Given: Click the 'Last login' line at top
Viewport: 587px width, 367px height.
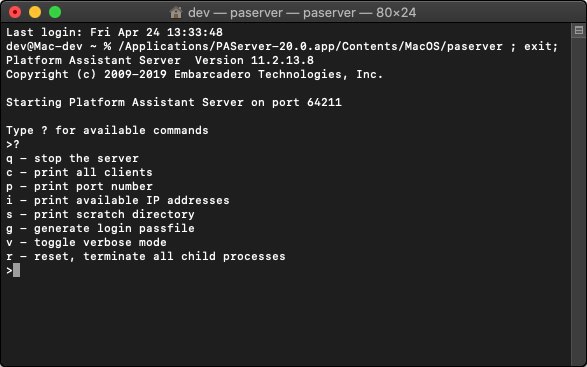Looking at the screenshot, I should 114,32.
